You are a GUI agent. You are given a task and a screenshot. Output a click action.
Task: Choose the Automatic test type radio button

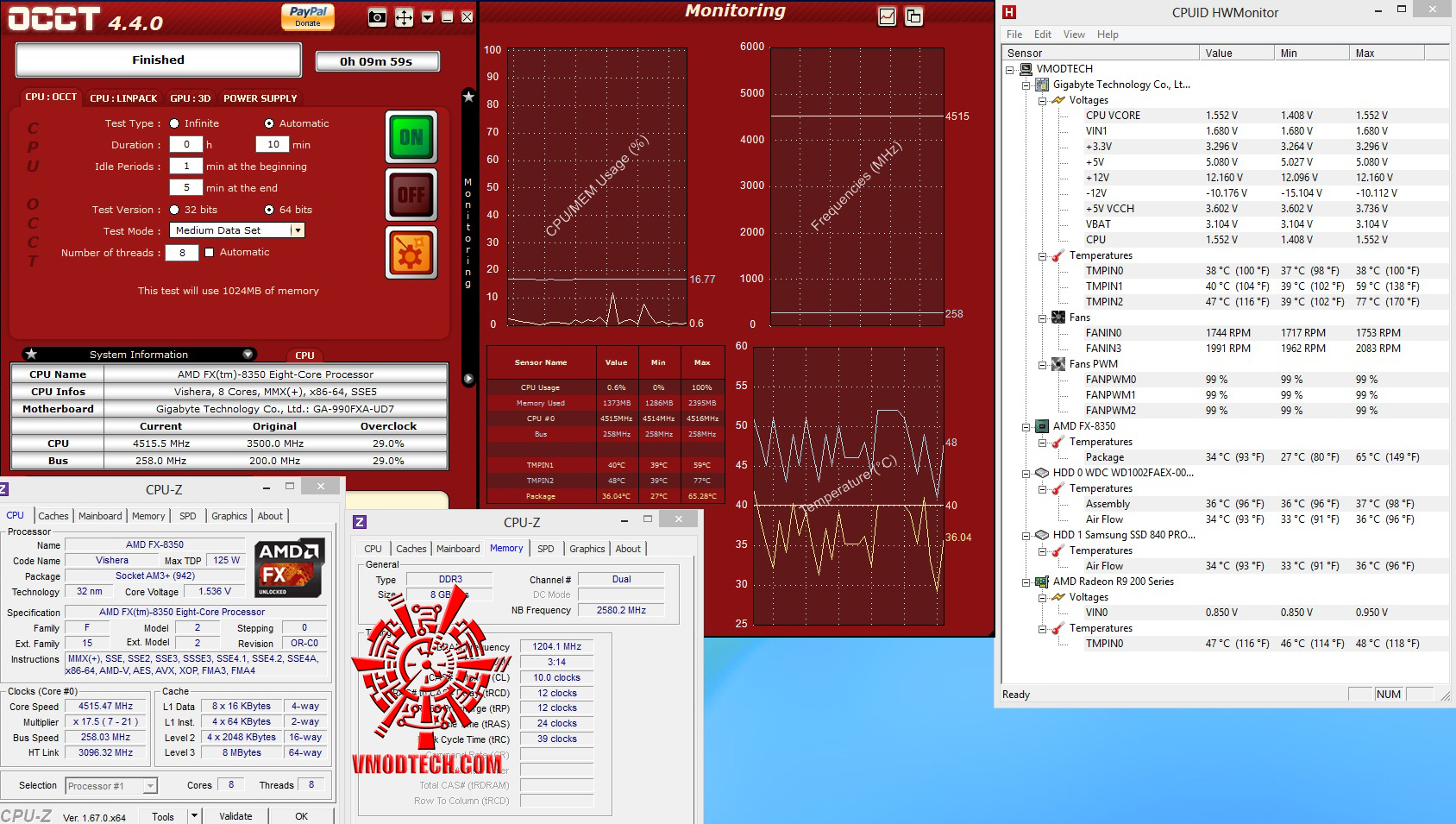point(269,123)
